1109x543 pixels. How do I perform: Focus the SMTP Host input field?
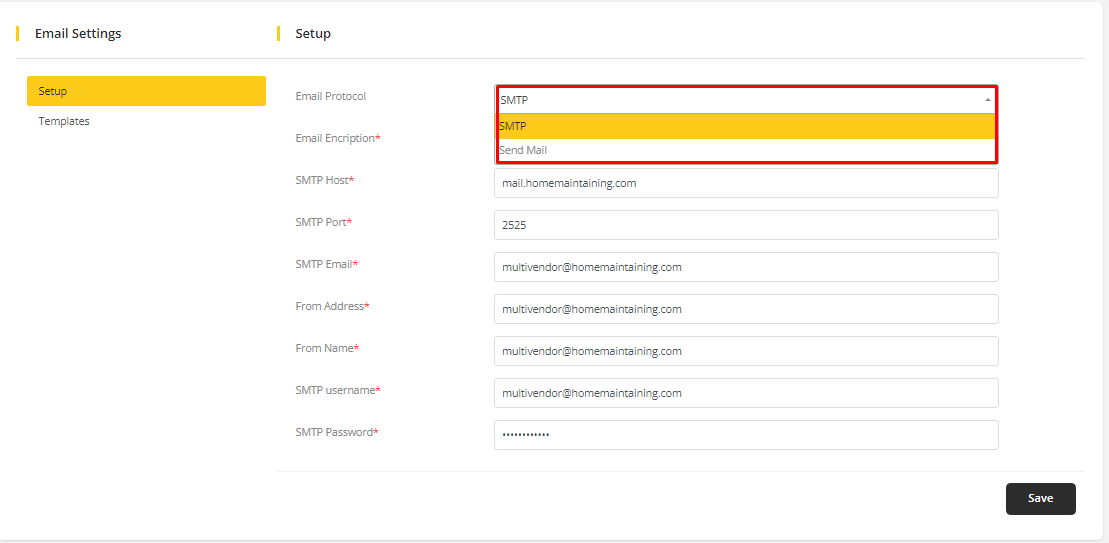(746, 183)
